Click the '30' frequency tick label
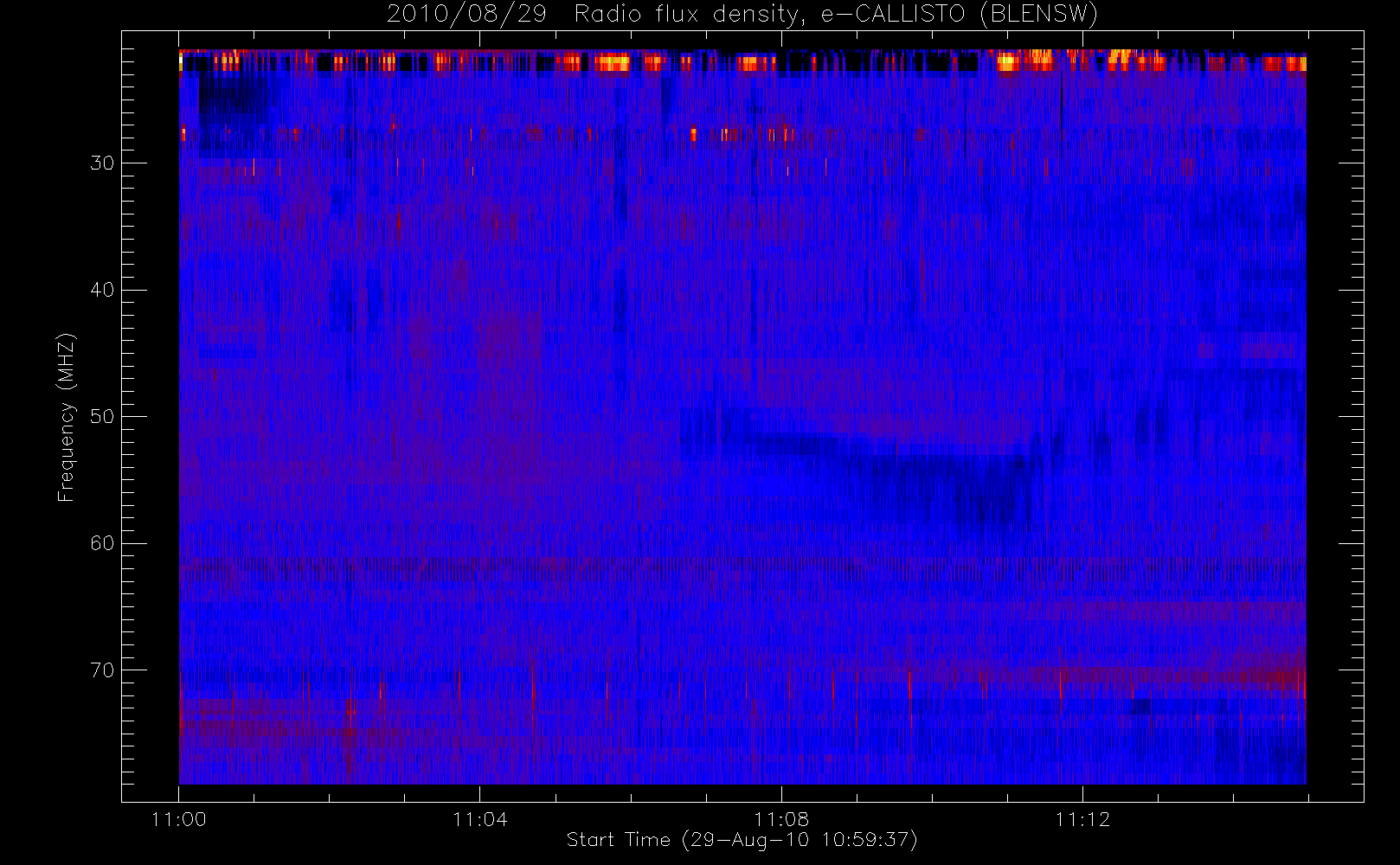Viewport: 1400px width, 865px height. pyautogui.click(x=102, y=163)
